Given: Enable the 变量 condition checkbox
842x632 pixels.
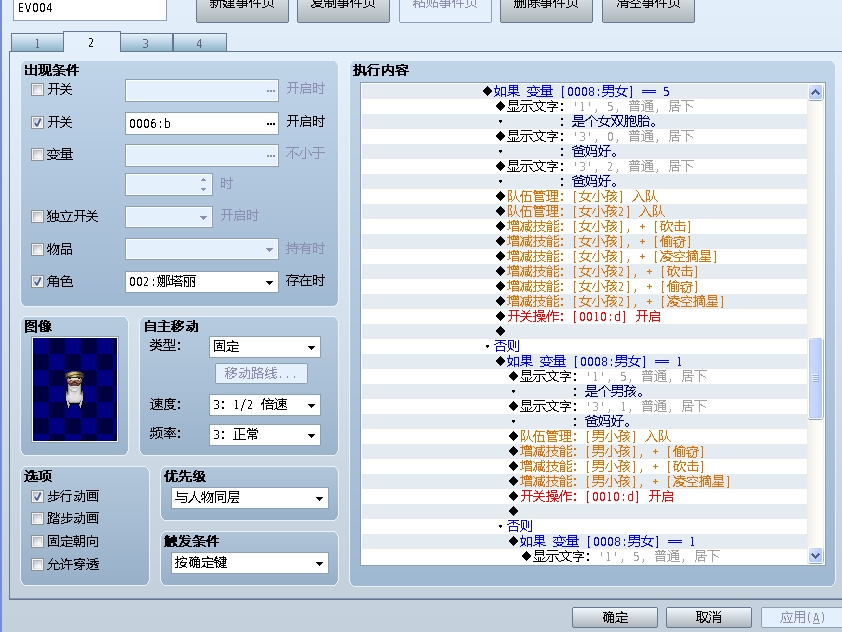Looking at the screenshot, I should [37, 155].
